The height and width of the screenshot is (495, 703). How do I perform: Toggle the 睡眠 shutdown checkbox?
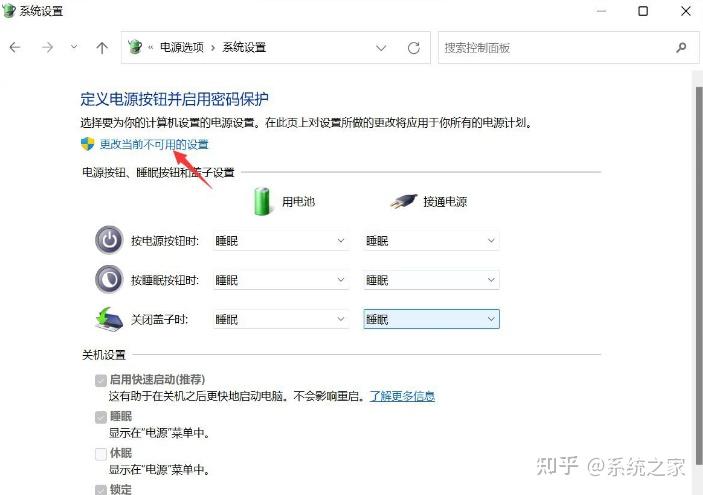pyautogui.click(x=101, y=417)
